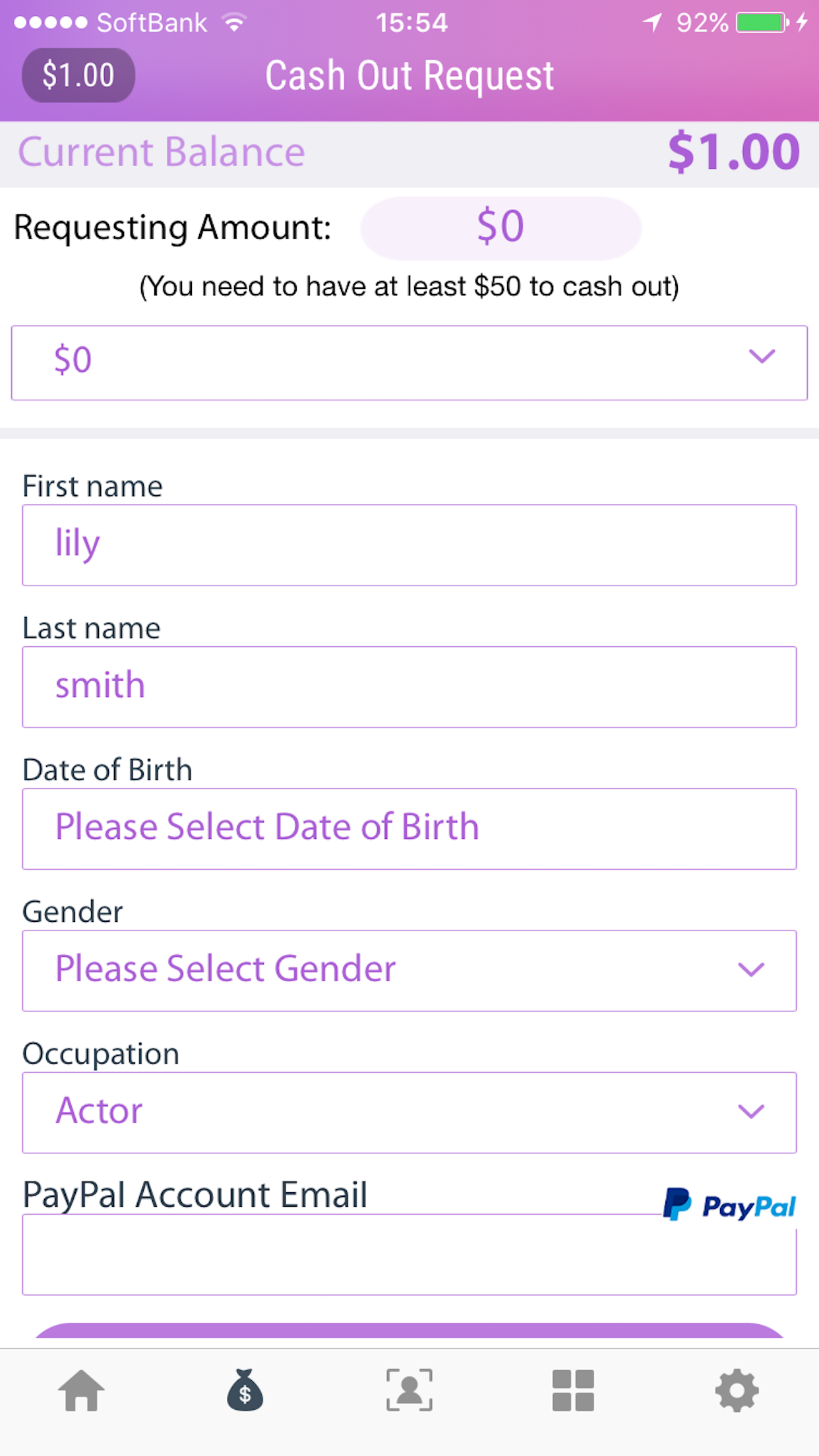Tap the $1.00 balance badge in header
Viewport: 819px width, 1456px height.
[x=78, y=75]
